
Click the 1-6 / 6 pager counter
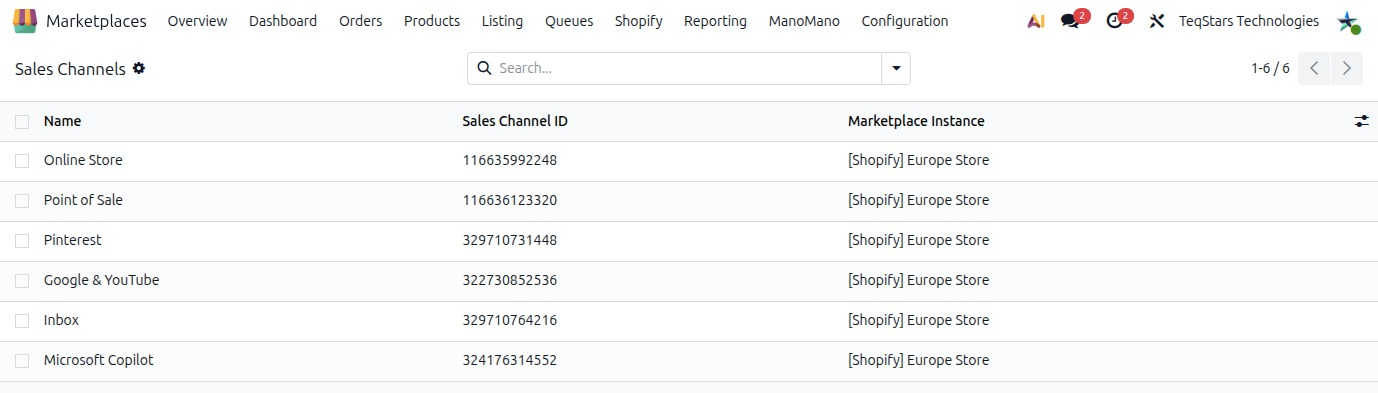(x=1270, y=68)
